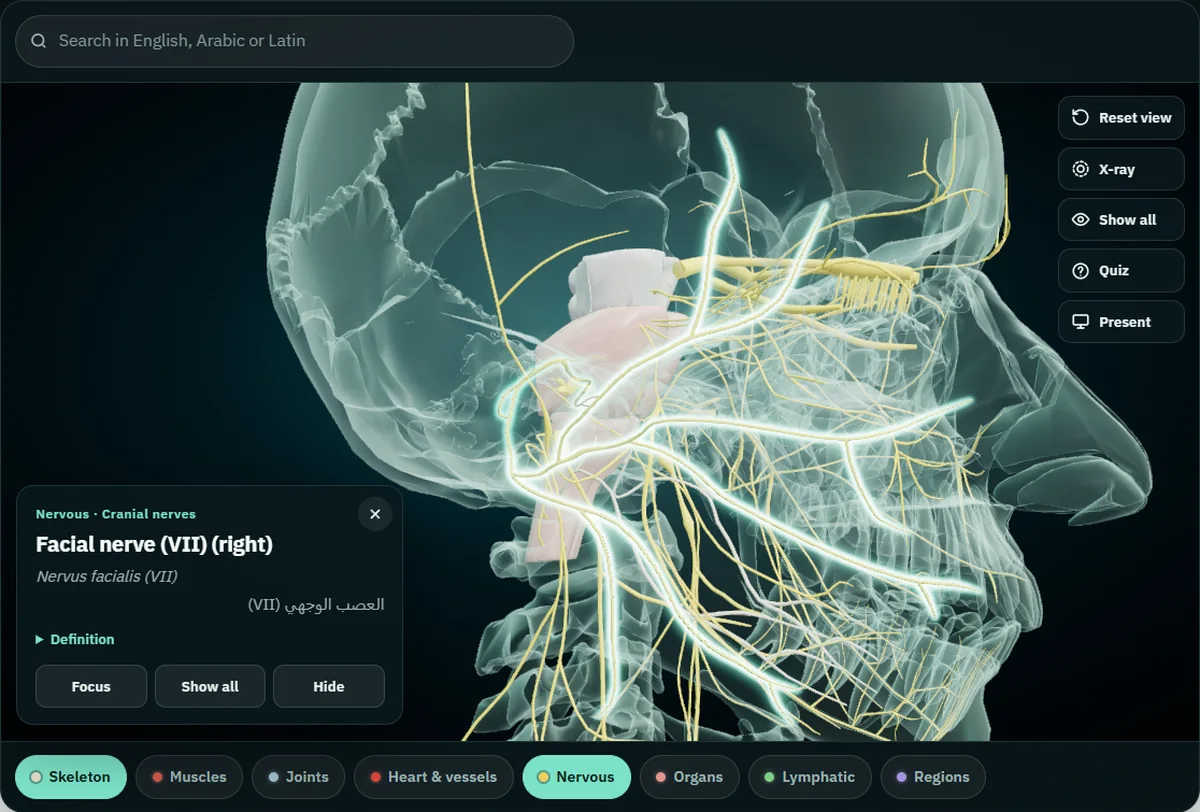Click the Latin name "Nervus facialis (VII)"
This screenshot has height=812, width=1200.
[107, 577]
